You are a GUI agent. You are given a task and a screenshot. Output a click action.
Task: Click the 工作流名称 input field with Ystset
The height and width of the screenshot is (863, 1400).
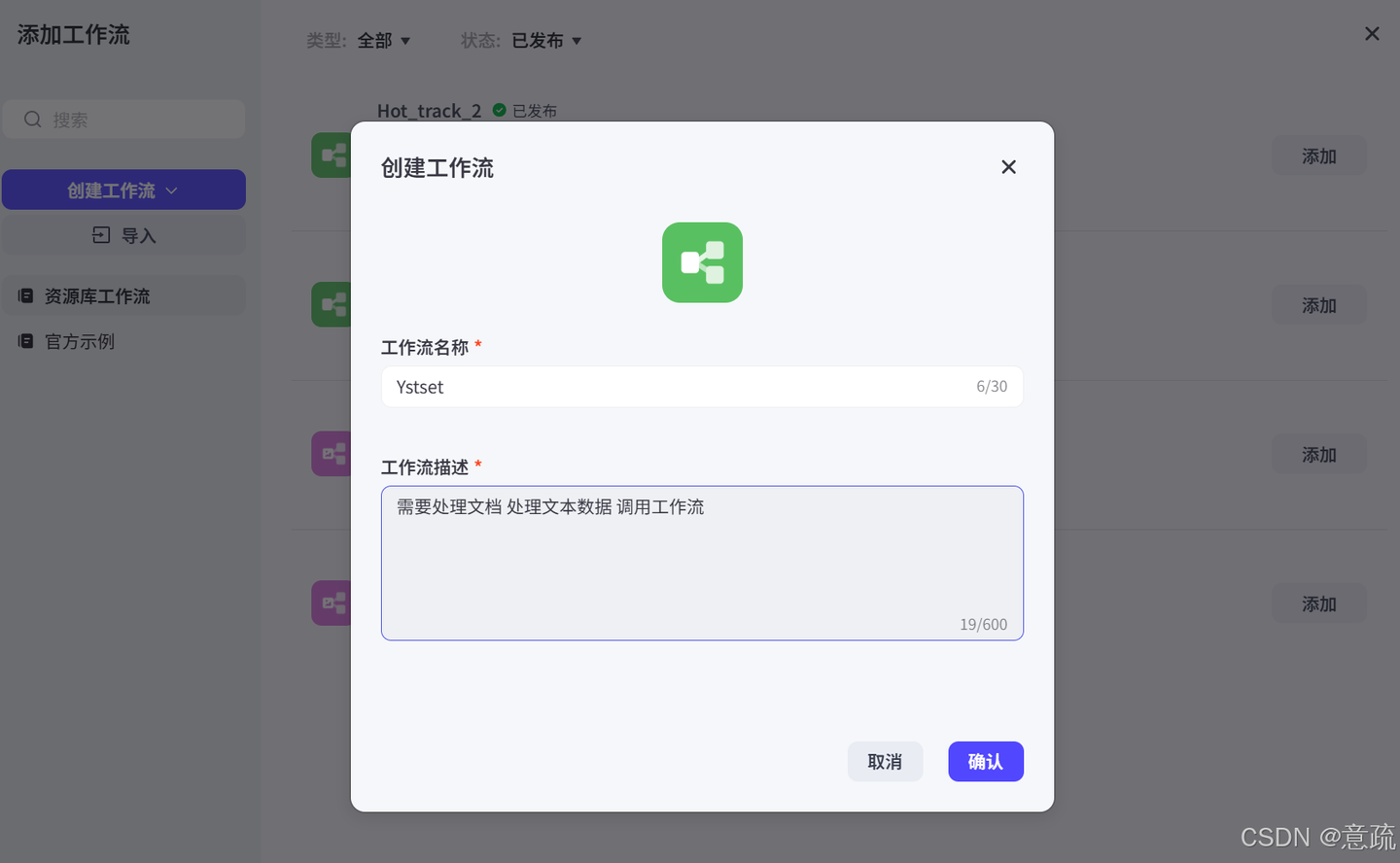(702, 387)
